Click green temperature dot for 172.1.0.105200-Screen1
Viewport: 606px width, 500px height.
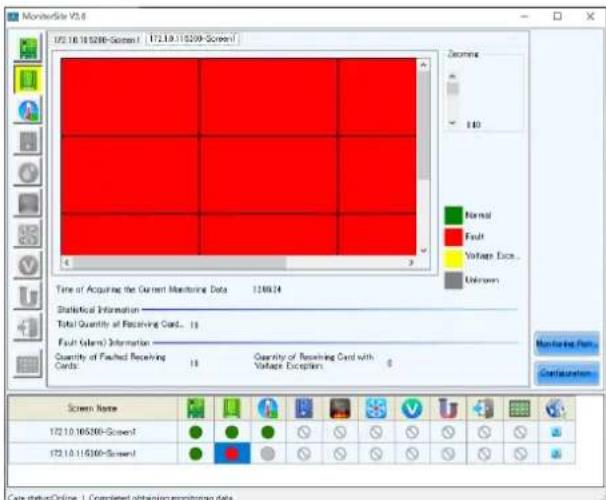268,432
